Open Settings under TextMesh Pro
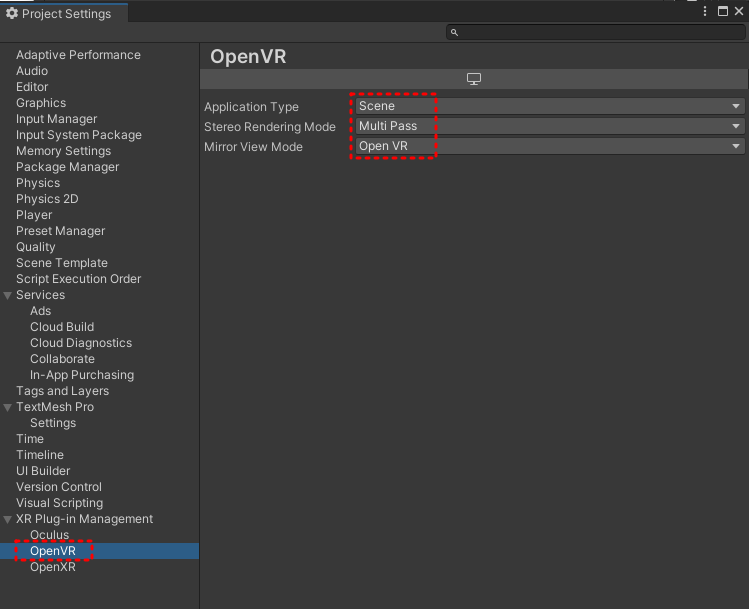 click(x=53, y=423)
